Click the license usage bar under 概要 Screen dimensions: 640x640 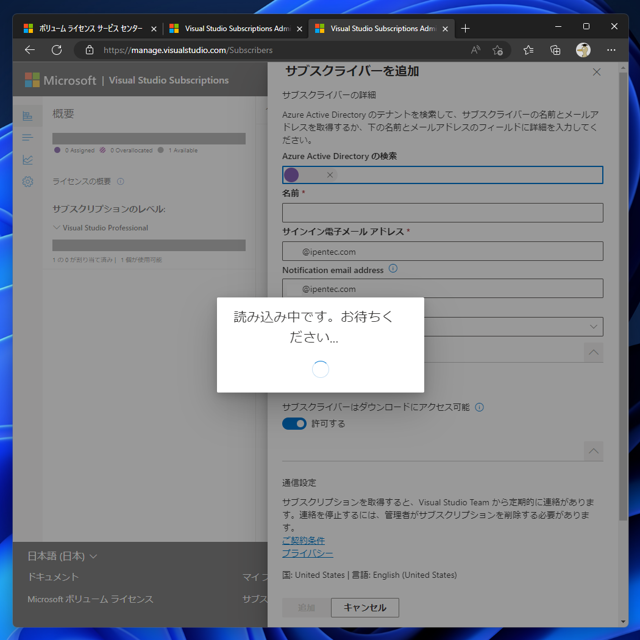coord(149,138)
